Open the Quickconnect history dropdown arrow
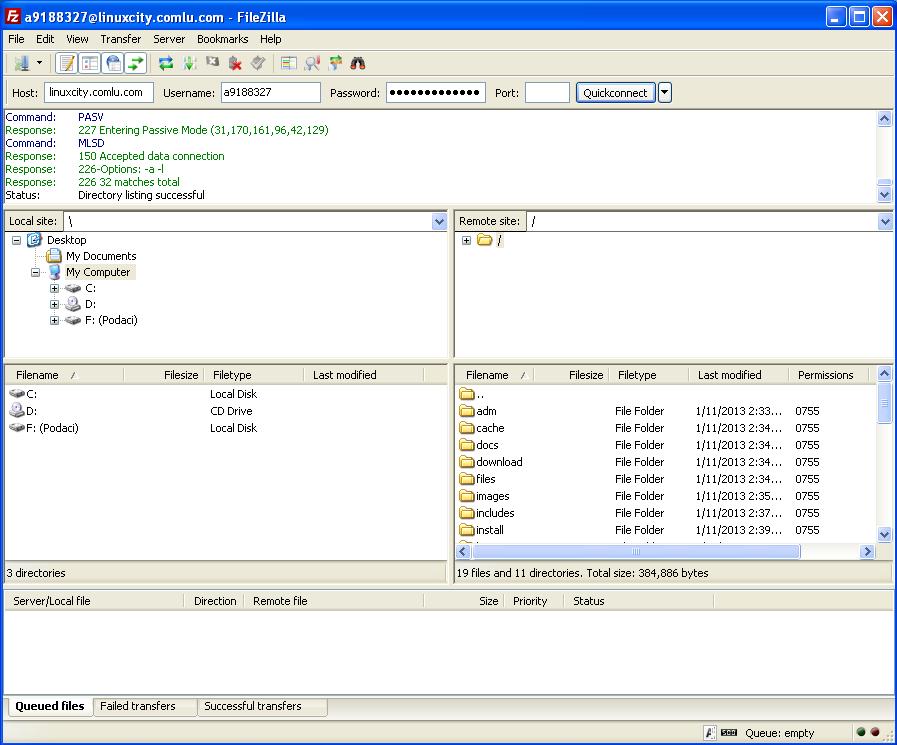This screenshot has width=897, height=745. coord(665,93)
